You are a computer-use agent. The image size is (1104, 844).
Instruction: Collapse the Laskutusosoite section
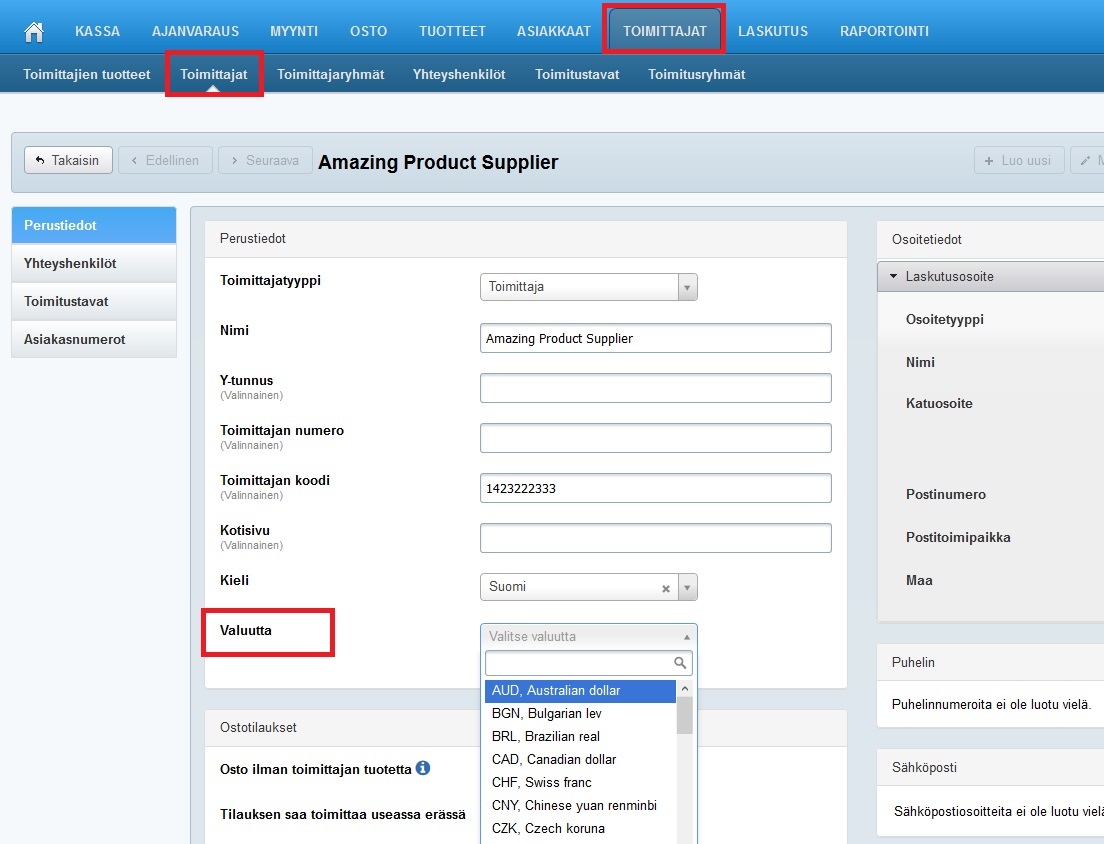click(893, 276)
